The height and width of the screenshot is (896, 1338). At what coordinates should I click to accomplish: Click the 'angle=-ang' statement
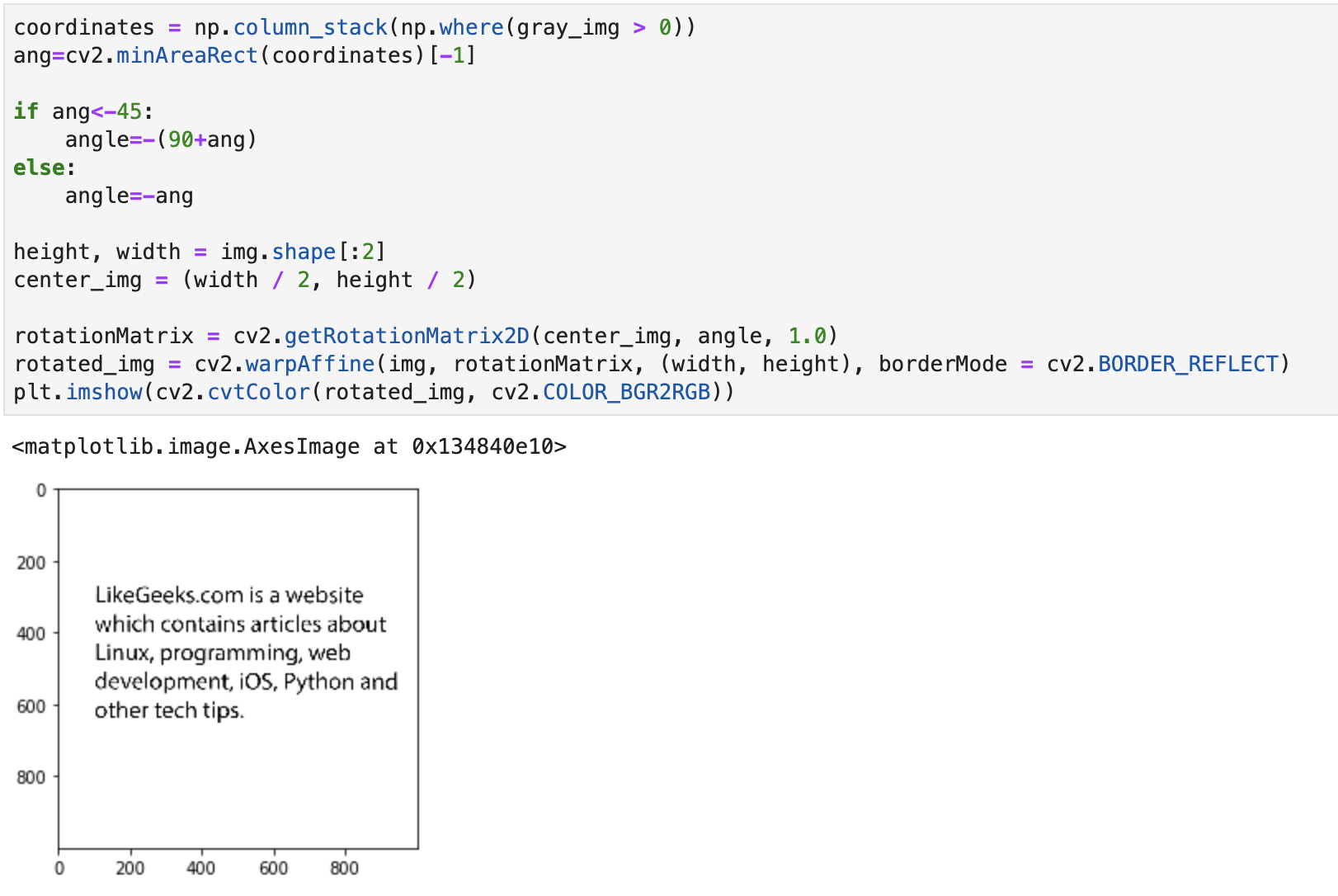pos(129,196)
